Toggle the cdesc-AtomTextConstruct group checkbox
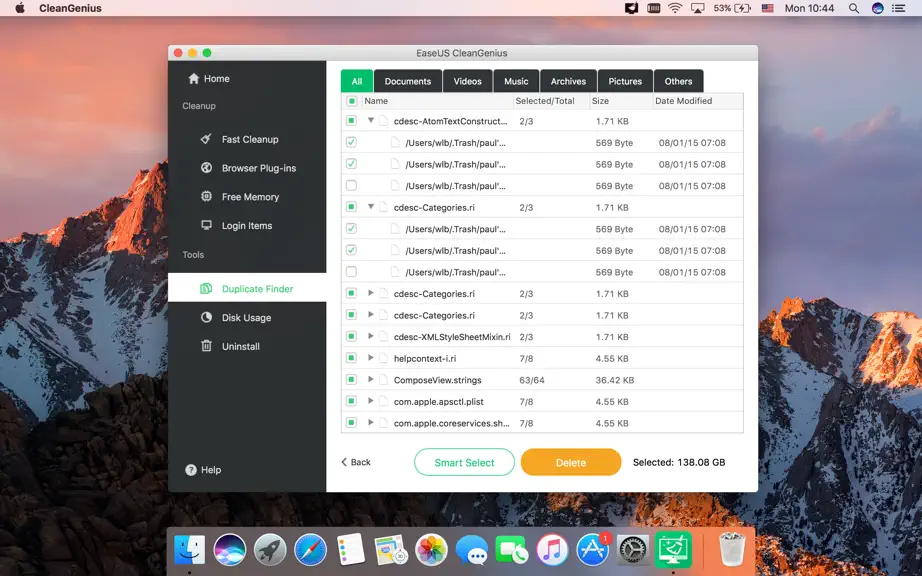This screenshot has width=922, height=576. (x=351, y=120)
